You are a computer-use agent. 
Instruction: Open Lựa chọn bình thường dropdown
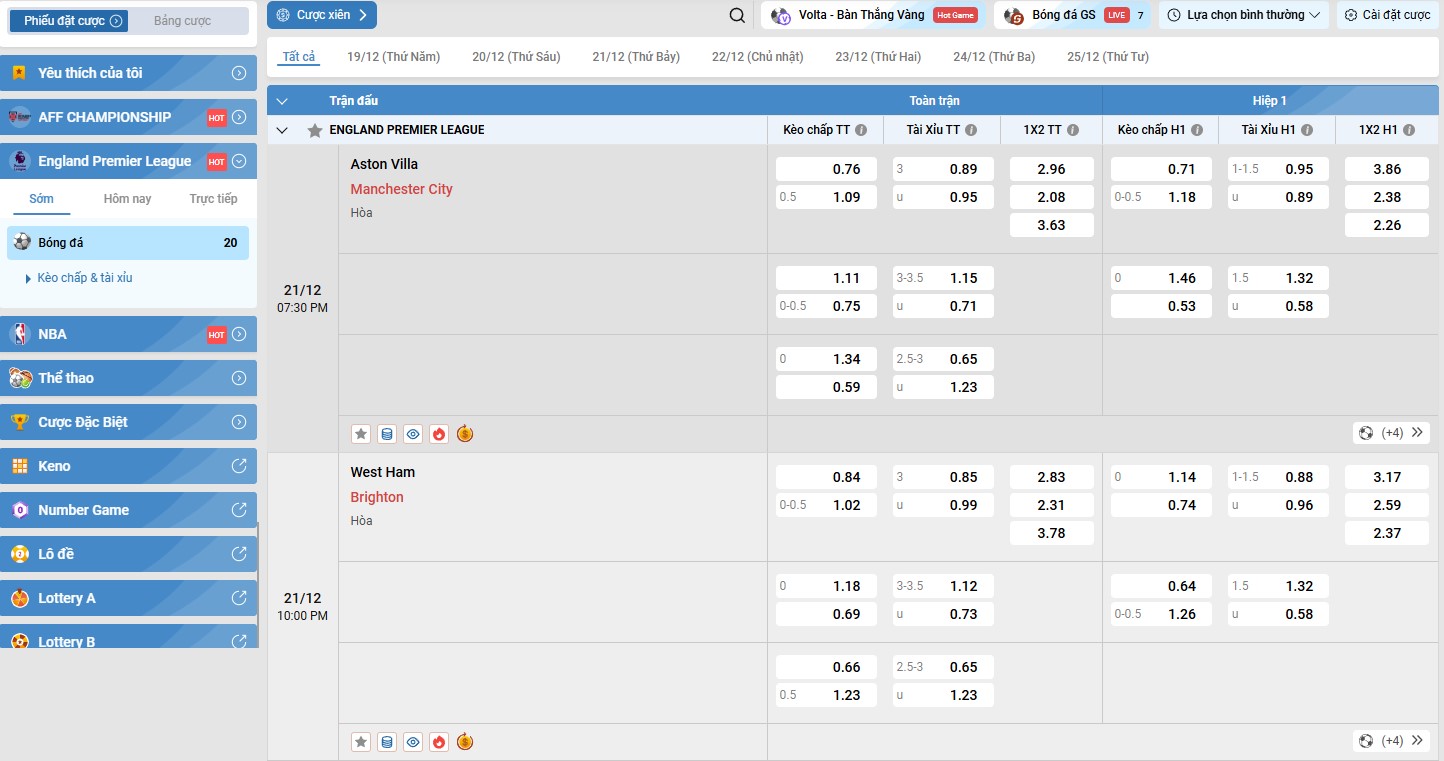click(x=1244, y=15)
